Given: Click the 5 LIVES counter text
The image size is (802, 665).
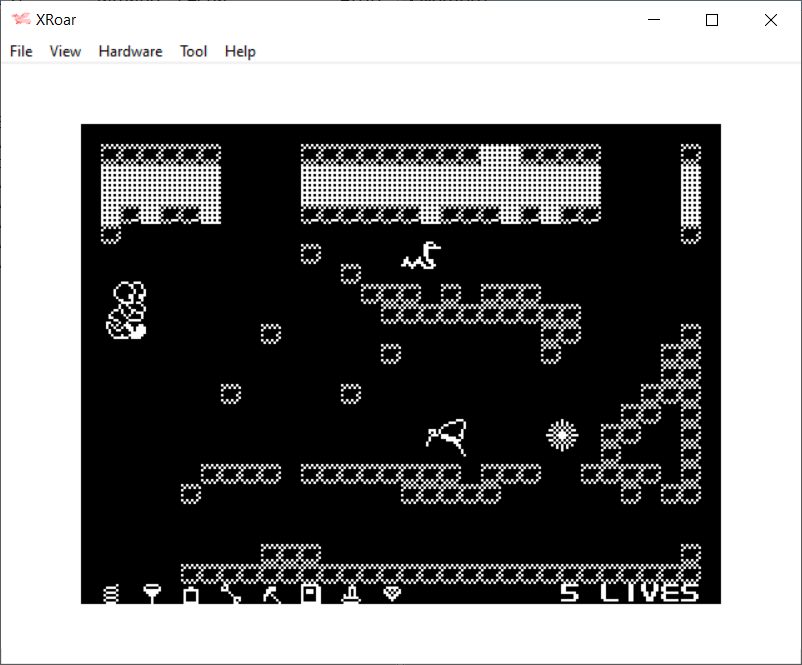Looking at the screenshot, I should click(629, 592).
